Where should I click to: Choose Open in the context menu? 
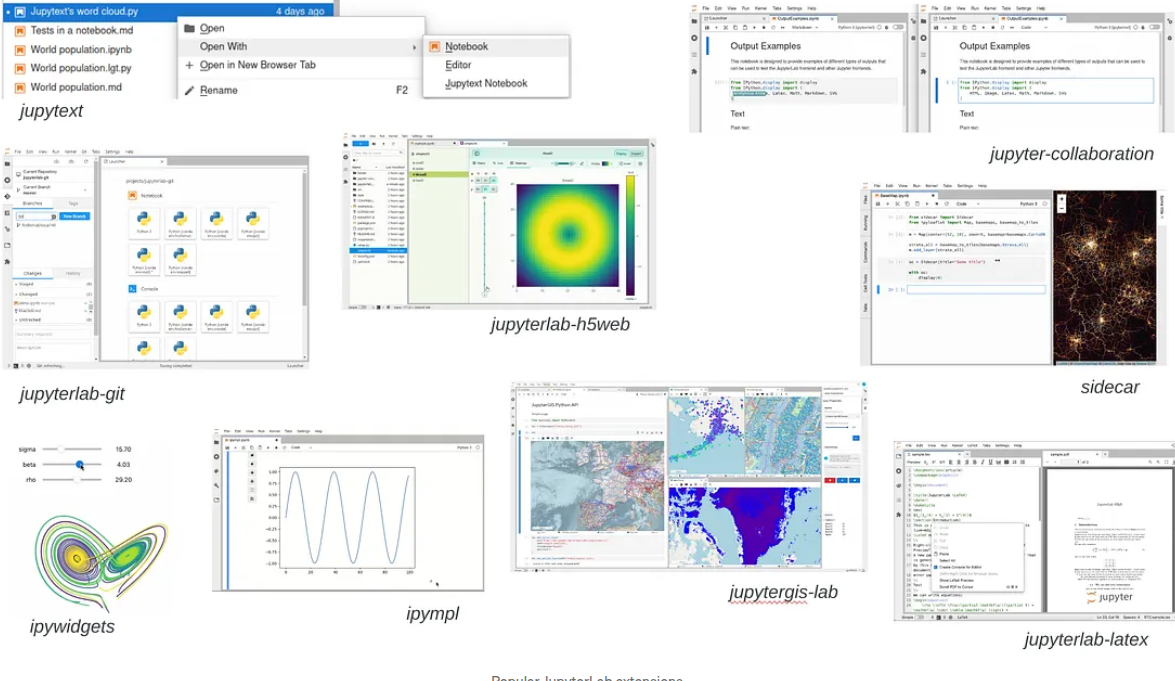[212, 28]
